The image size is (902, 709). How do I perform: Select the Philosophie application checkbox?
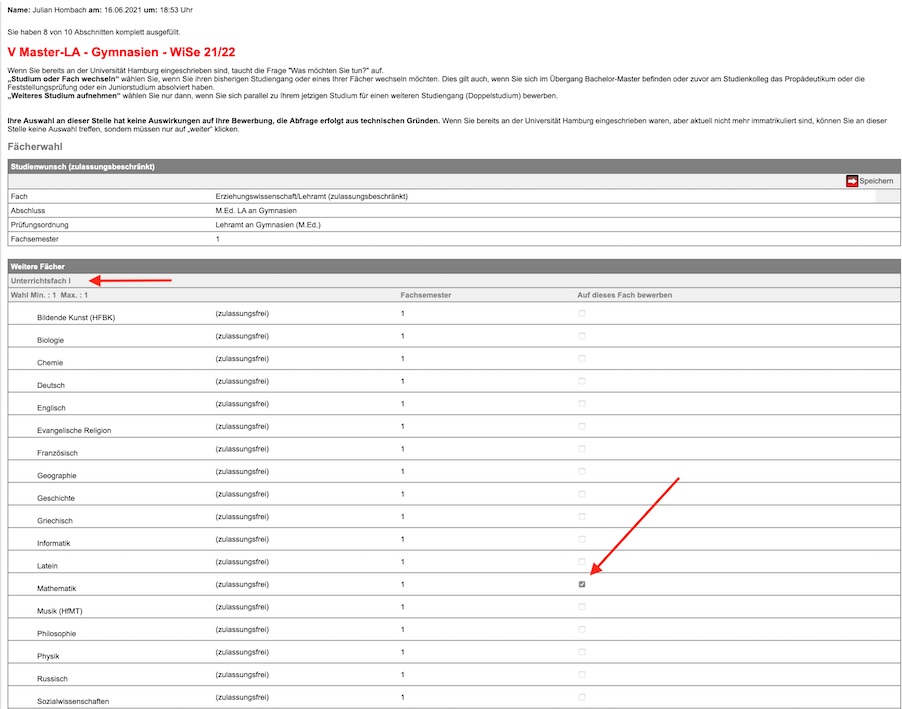pyautogui.click(x=582, y=629)
